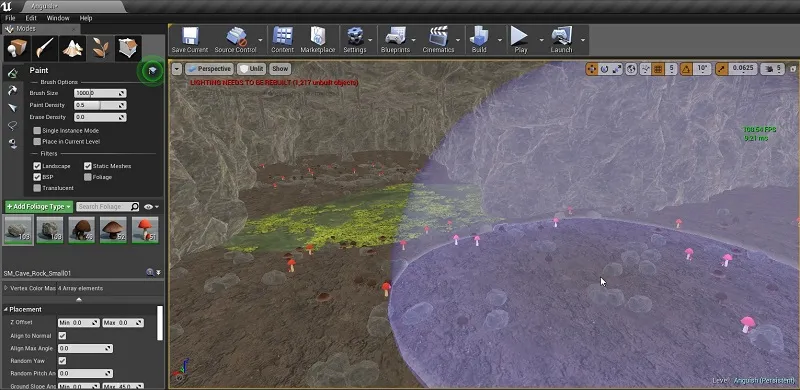This screenshot has width=800, height=390.
Task: Click Add Foliage Type button
Action: [39, 206]
